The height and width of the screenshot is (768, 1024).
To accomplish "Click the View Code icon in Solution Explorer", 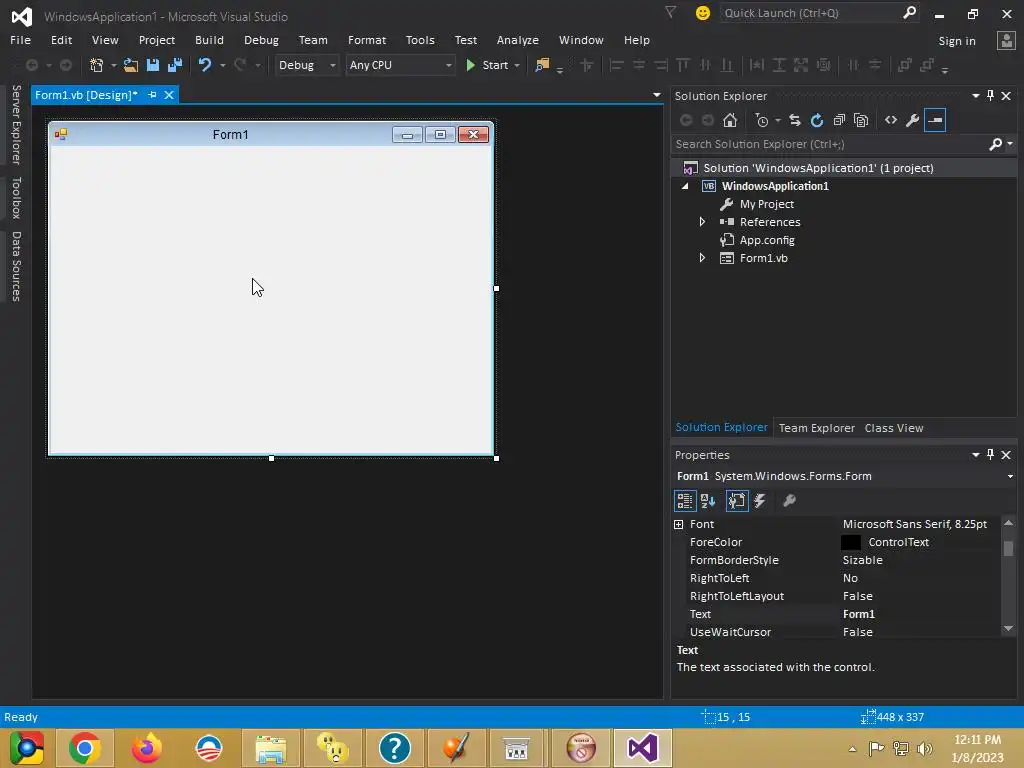I will (891, 120).
